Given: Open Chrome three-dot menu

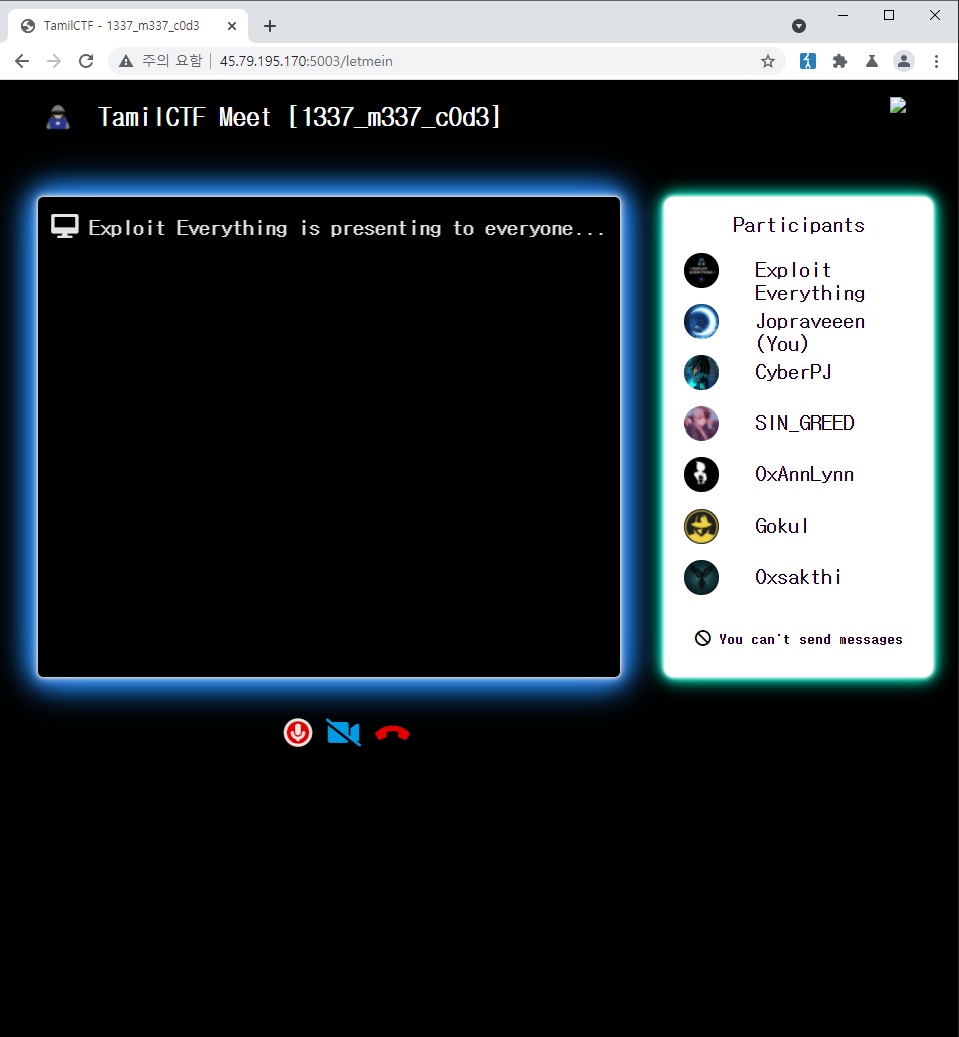Looking at the screenshot, I should [936, 62].
